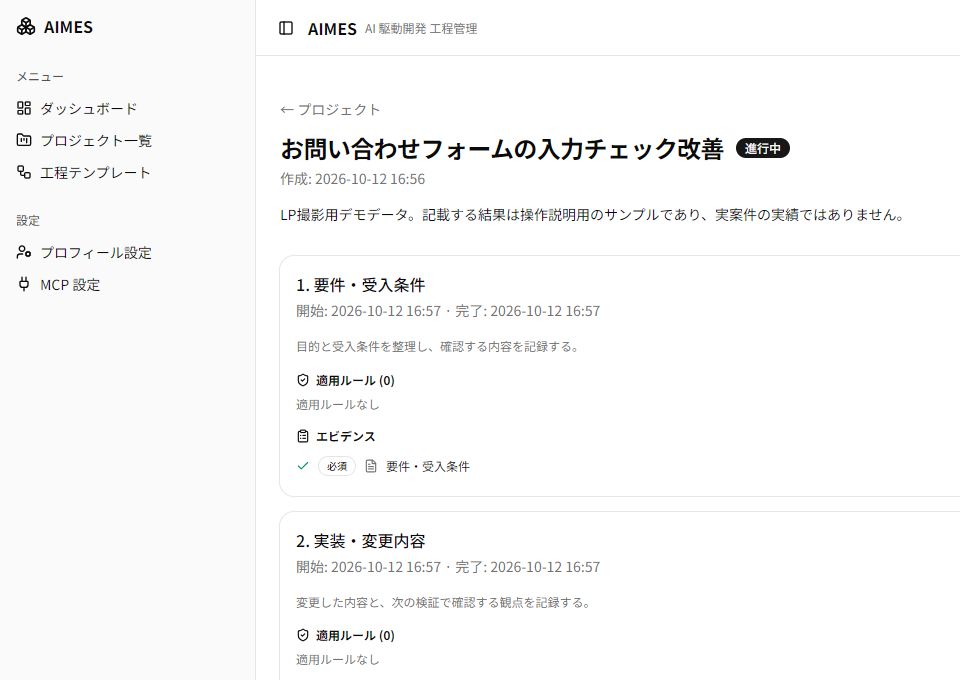Click the 進行中 status badge
960x680 pixels.
[x=762, y=149]
